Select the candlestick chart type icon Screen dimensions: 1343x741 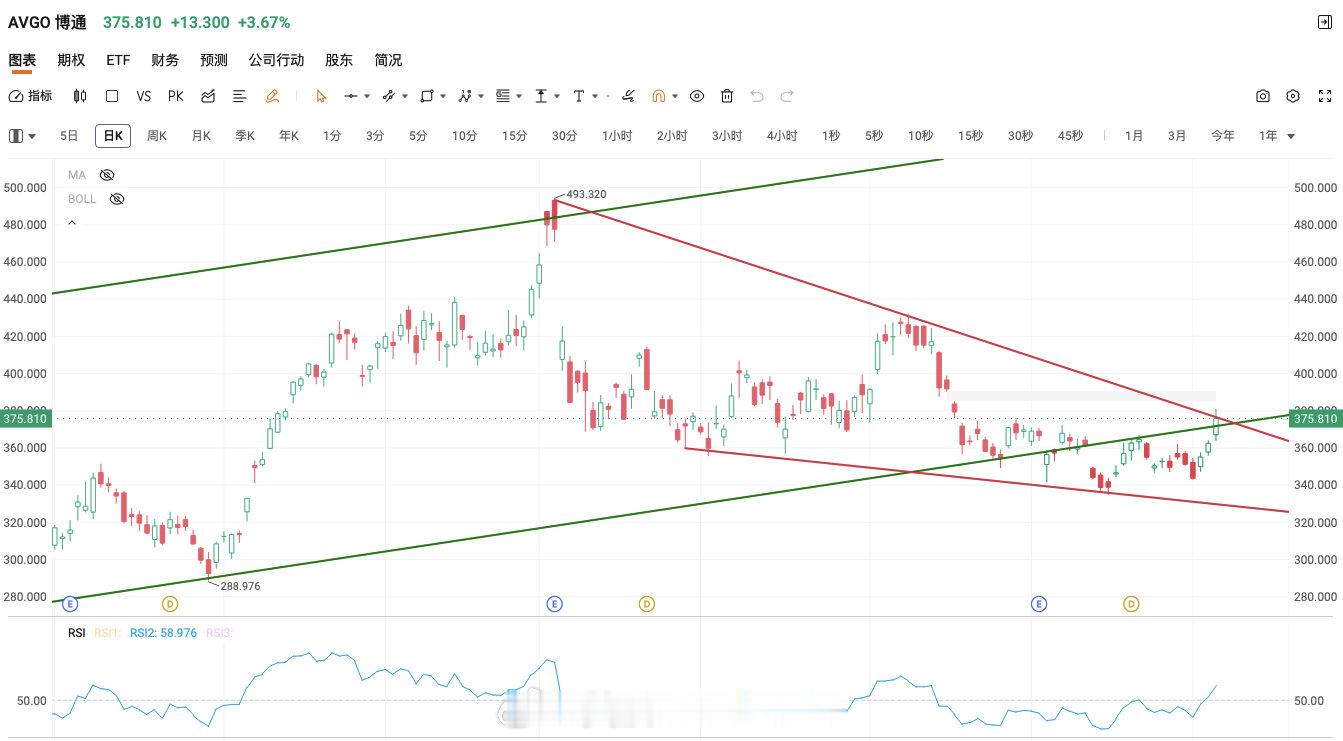(x=80, y=96)
